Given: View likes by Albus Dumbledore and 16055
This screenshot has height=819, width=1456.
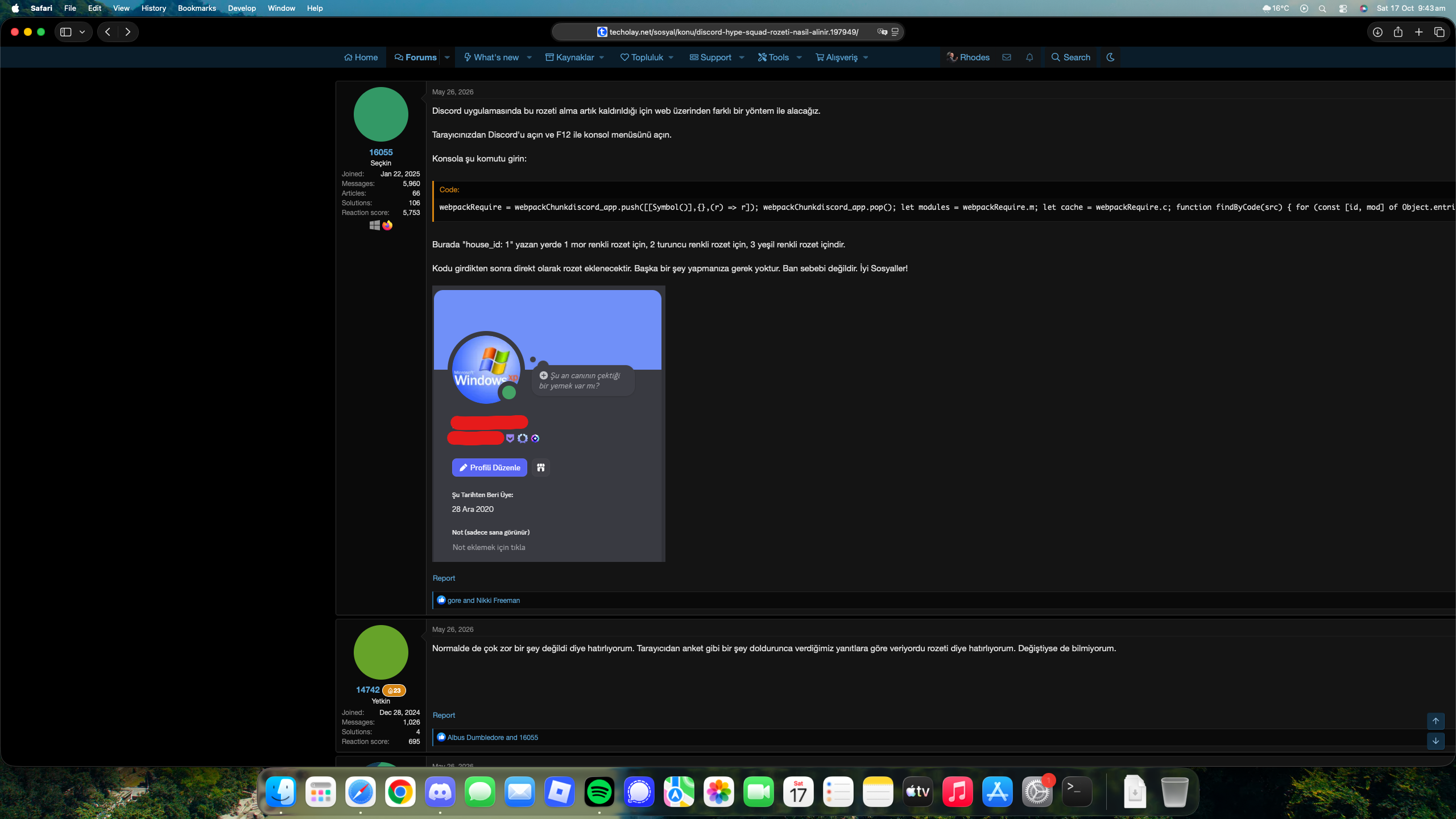Looking at the screenshot, I should 493,737.
